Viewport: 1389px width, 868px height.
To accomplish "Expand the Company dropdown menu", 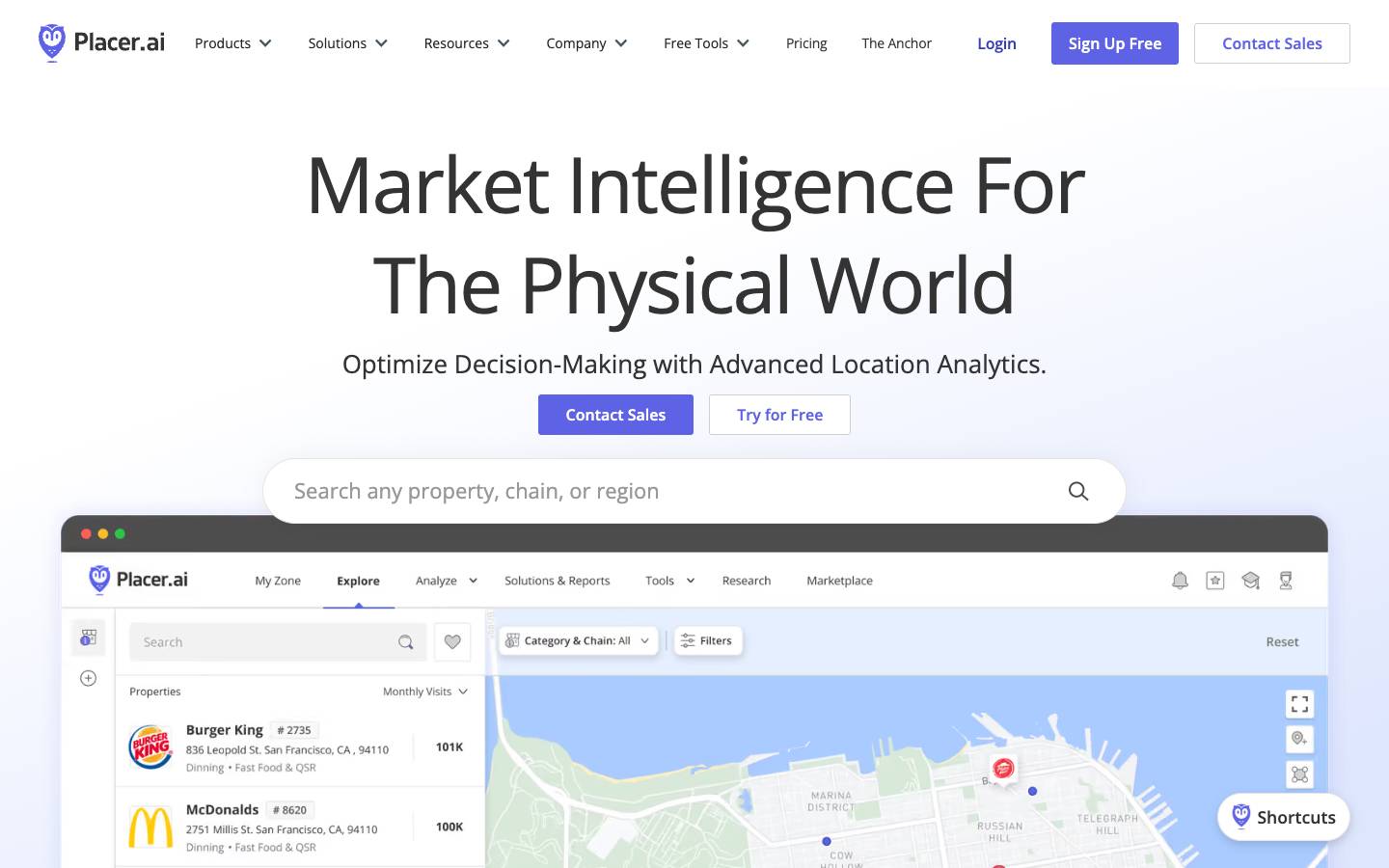I will pos(586,43).
